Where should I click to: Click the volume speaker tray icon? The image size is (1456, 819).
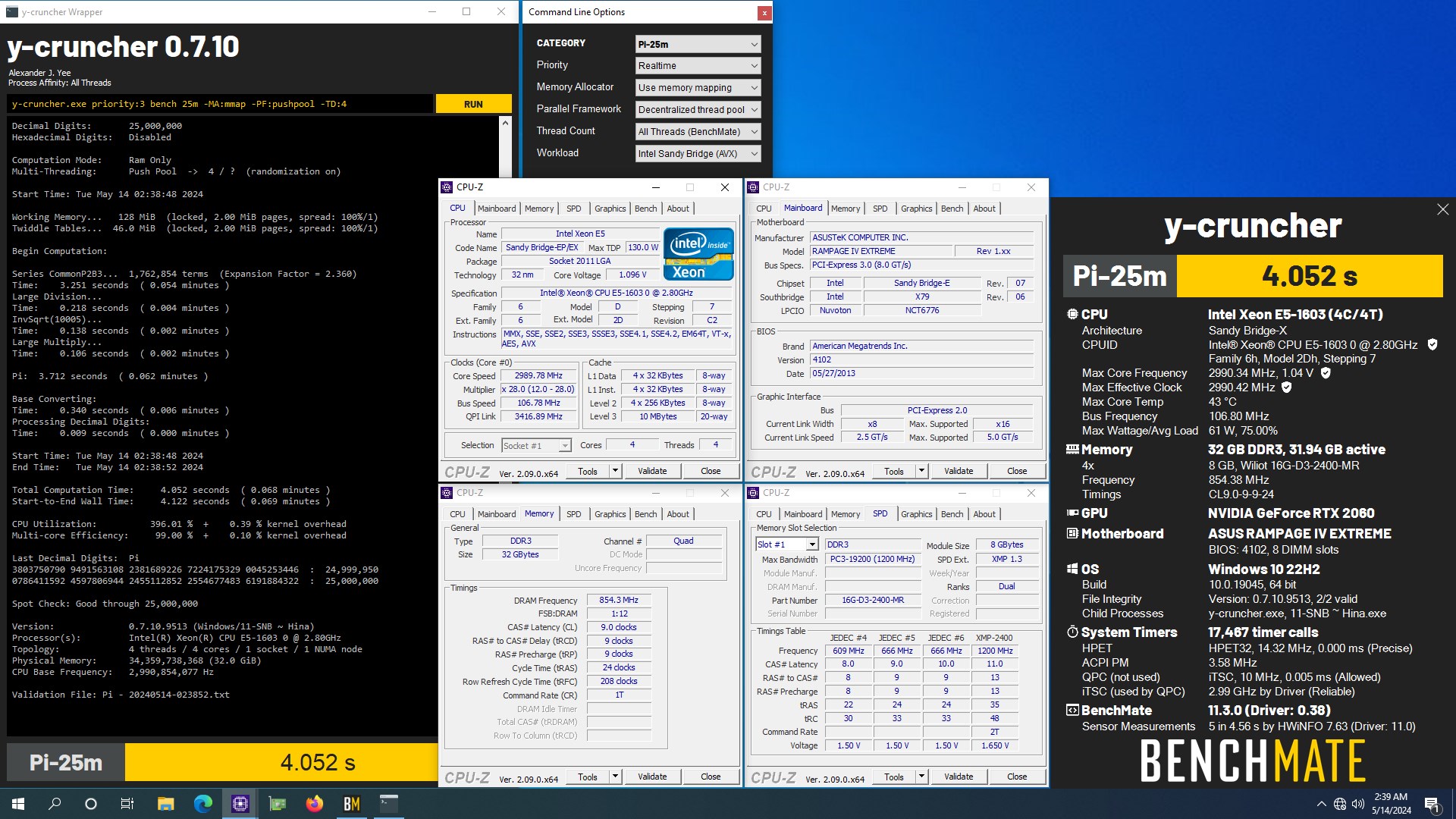click(x=1358, y=804)
